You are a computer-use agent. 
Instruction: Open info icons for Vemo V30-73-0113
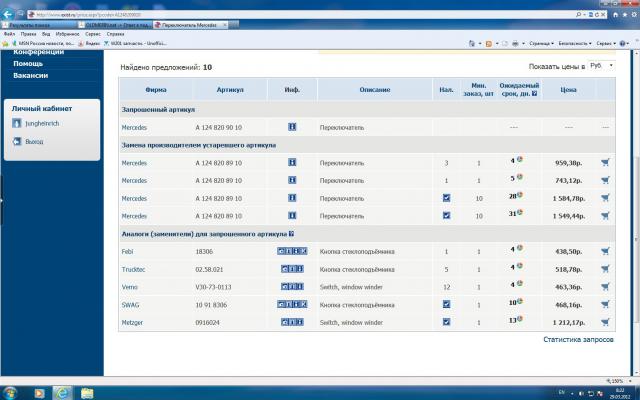point(292,287)
